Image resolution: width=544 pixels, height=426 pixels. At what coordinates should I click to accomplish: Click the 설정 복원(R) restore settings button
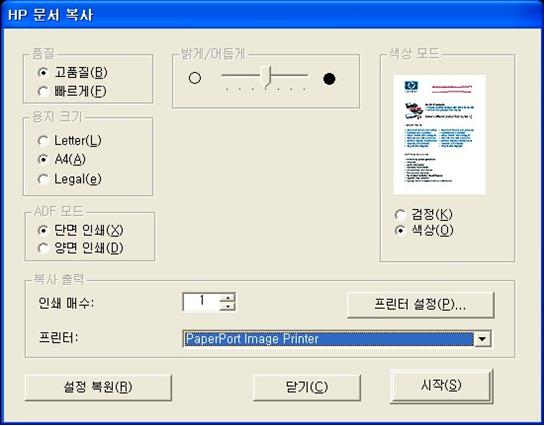(98, 387)
